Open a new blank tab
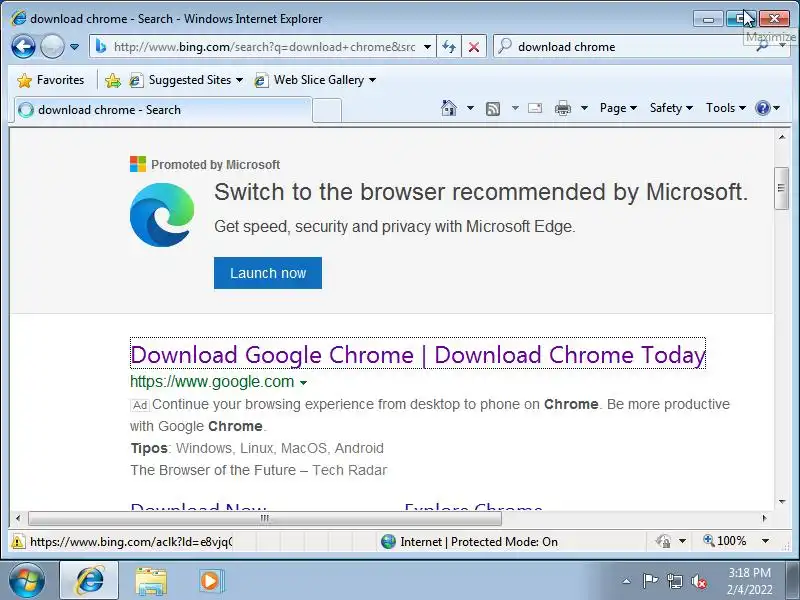Viewport: 800px width, 600px height. point(327,110)
